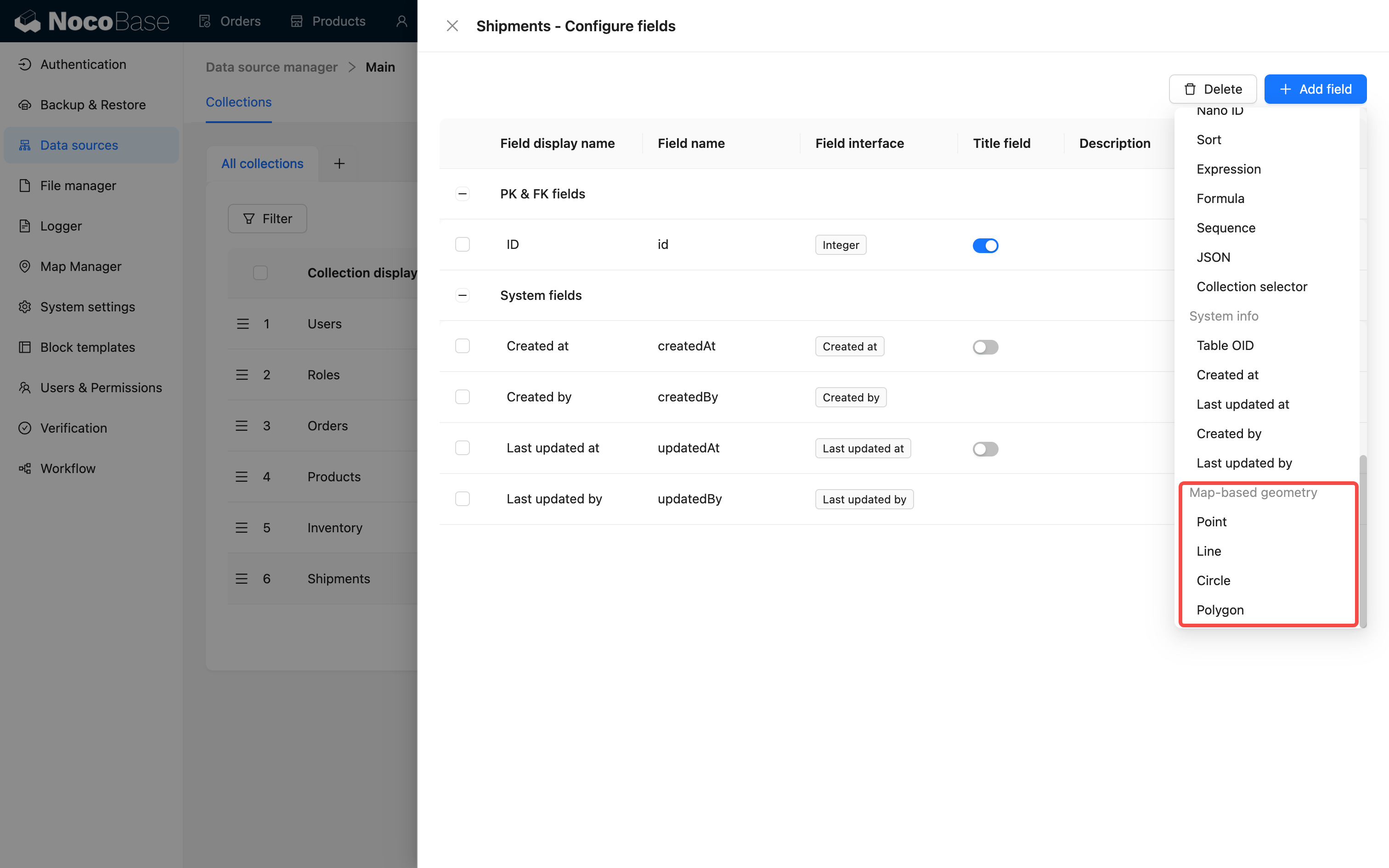Enable title field for Last updated at
This screenshot has width=1389, height=868.
coord(986,449)
